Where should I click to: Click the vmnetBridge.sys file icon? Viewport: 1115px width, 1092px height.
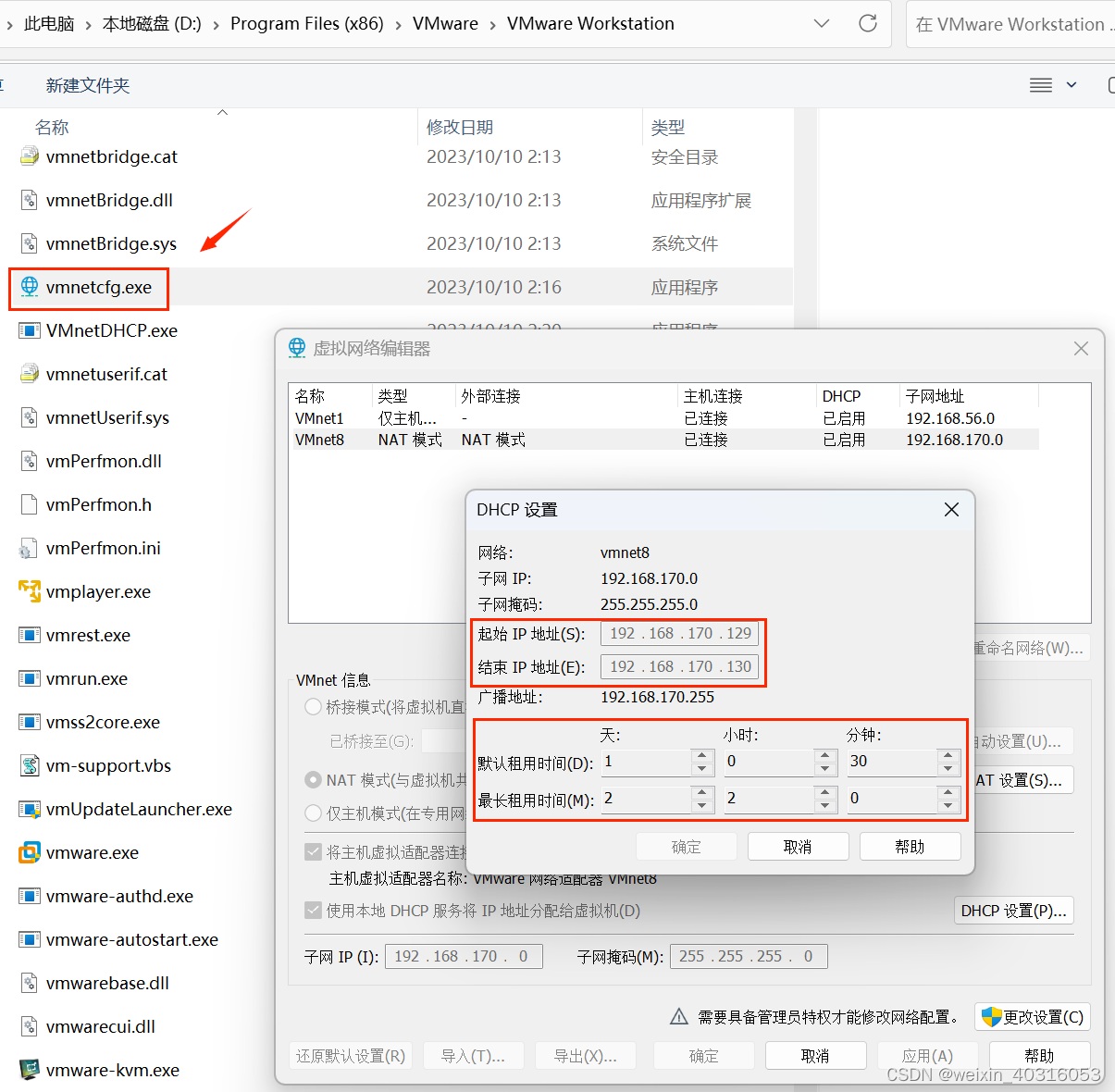click(x=30, y=243)
